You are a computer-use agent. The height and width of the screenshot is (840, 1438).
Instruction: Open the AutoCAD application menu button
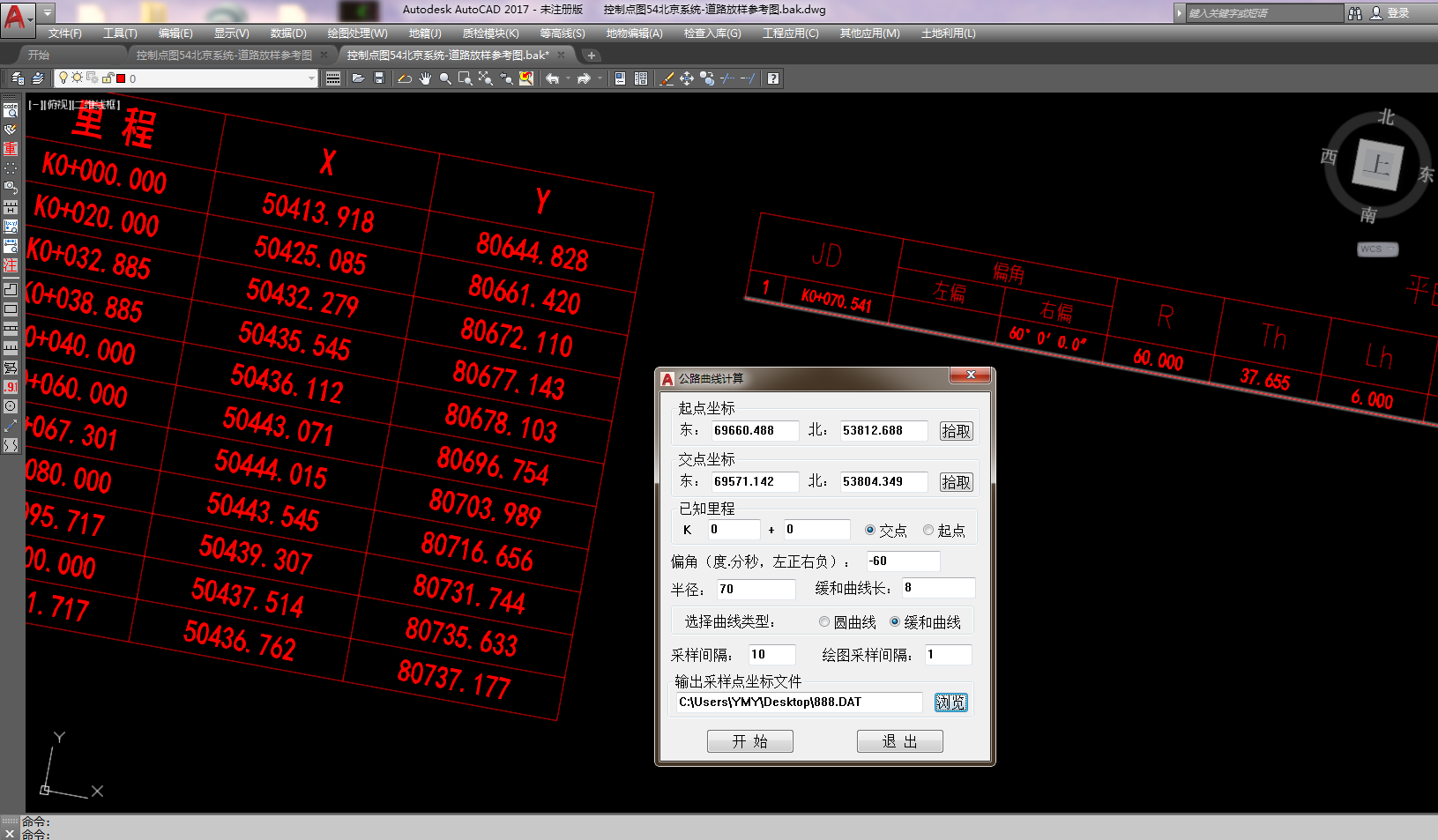coord(16,16)
